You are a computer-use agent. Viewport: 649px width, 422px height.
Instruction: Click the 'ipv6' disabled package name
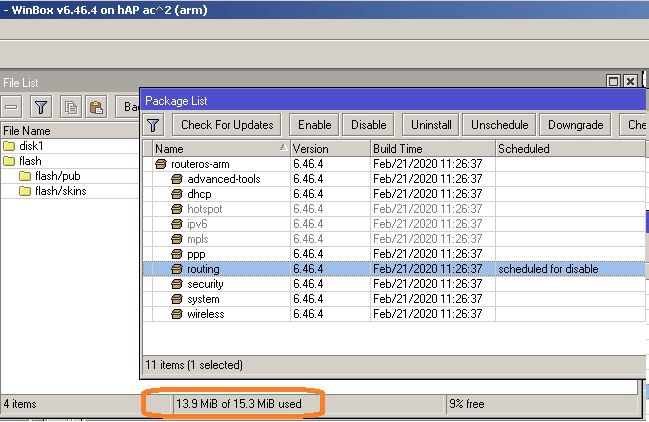point(197,224)
